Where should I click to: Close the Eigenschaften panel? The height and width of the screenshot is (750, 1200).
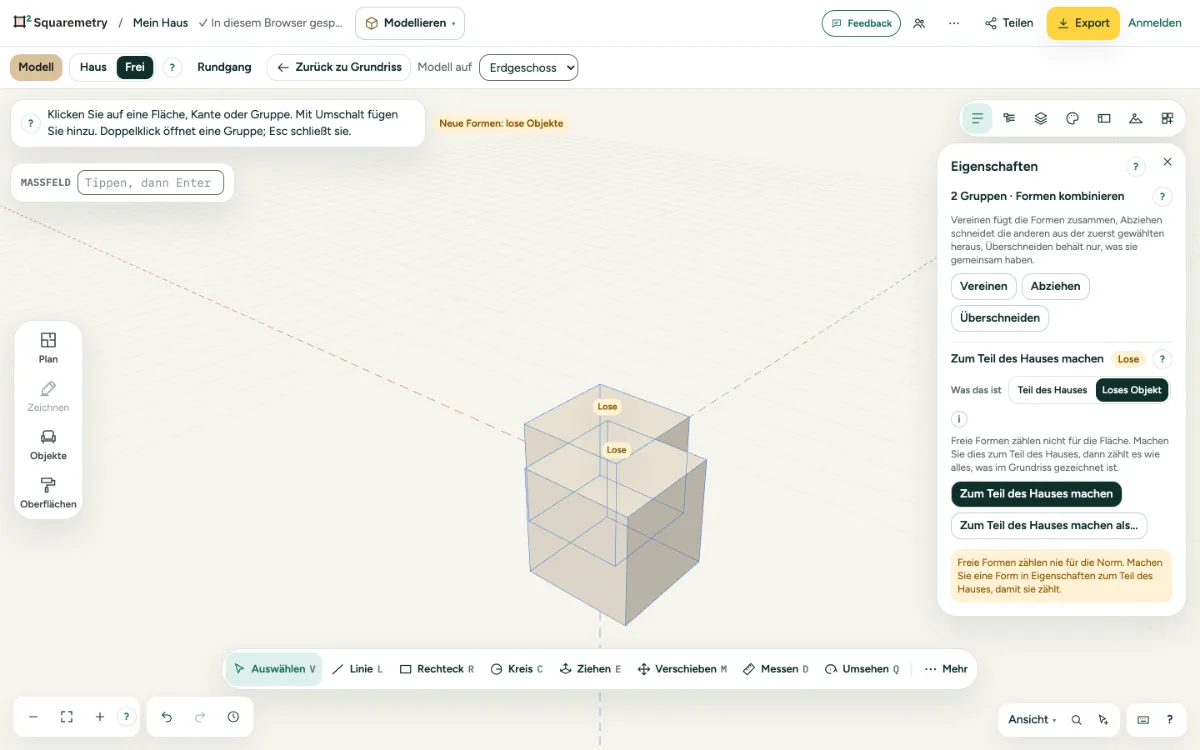click(1167, 162)
